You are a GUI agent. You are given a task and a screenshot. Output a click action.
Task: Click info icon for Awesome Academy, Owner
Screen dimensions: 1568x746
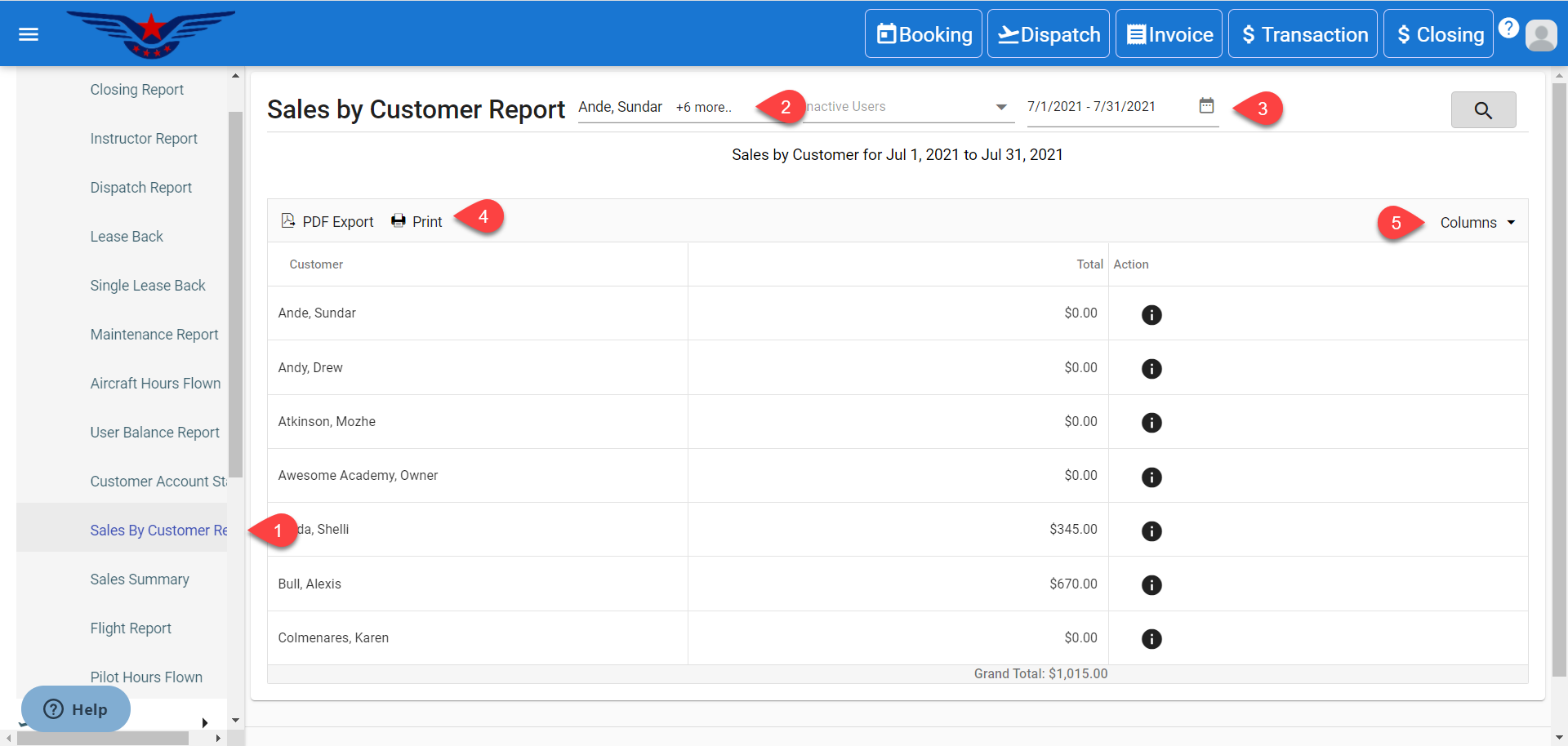[1151, 477]
